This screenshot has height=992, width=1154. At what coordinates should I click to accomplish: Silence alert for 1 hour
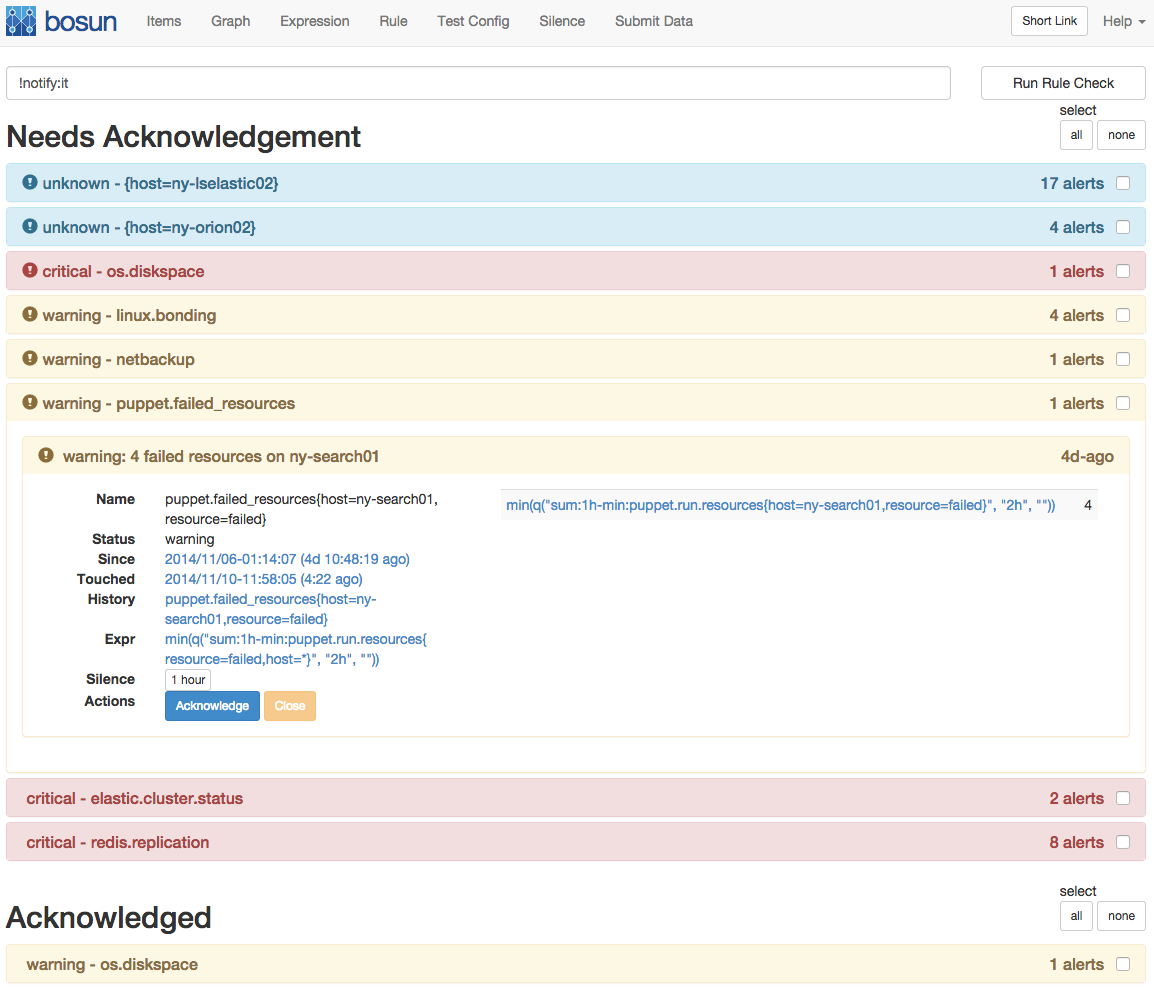pos(188,680)
